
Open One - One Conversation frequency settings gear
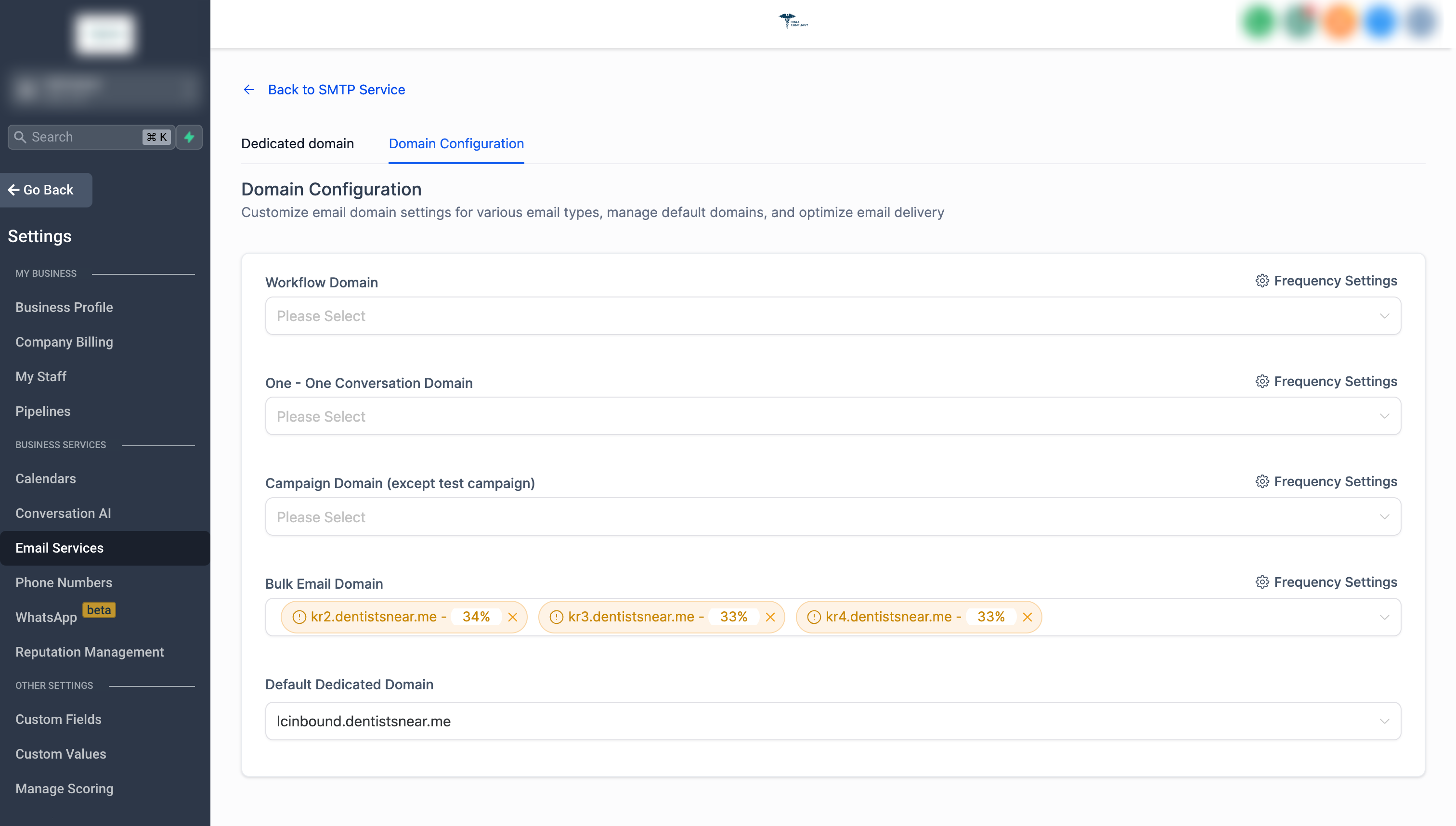pos(1262,381)
